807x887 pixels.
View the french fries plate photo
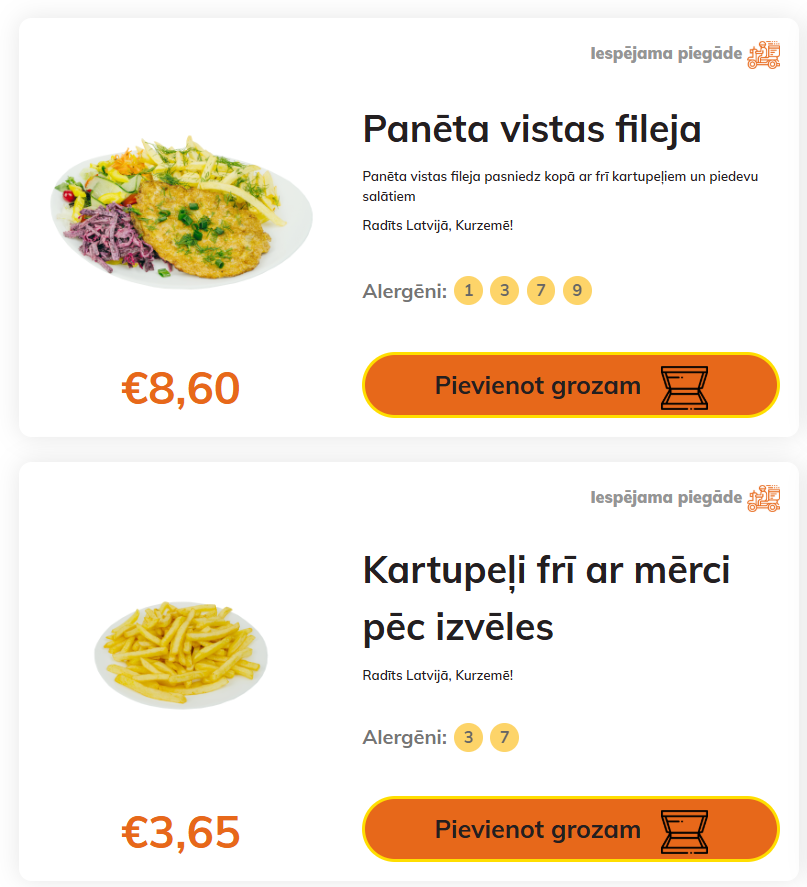click(x=182, y=653)
